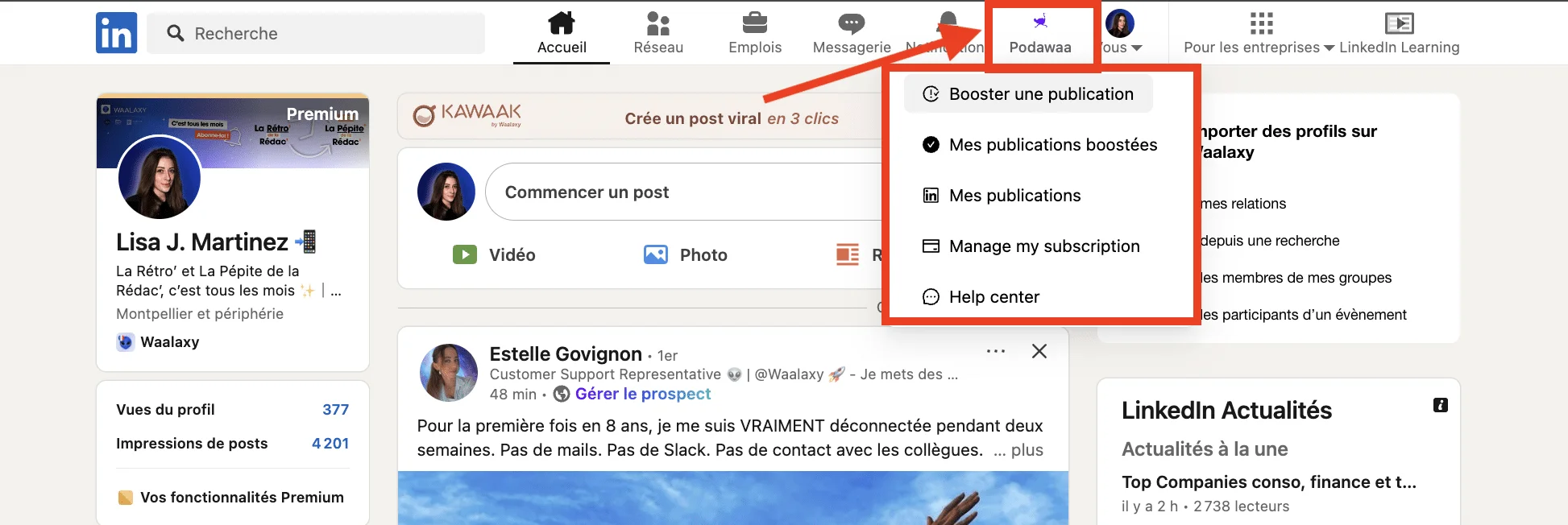Image resolution: width=1568 pixels, height=525 pixels.
Task: Open Estelle Govignon name link
Action: point(566,354)
